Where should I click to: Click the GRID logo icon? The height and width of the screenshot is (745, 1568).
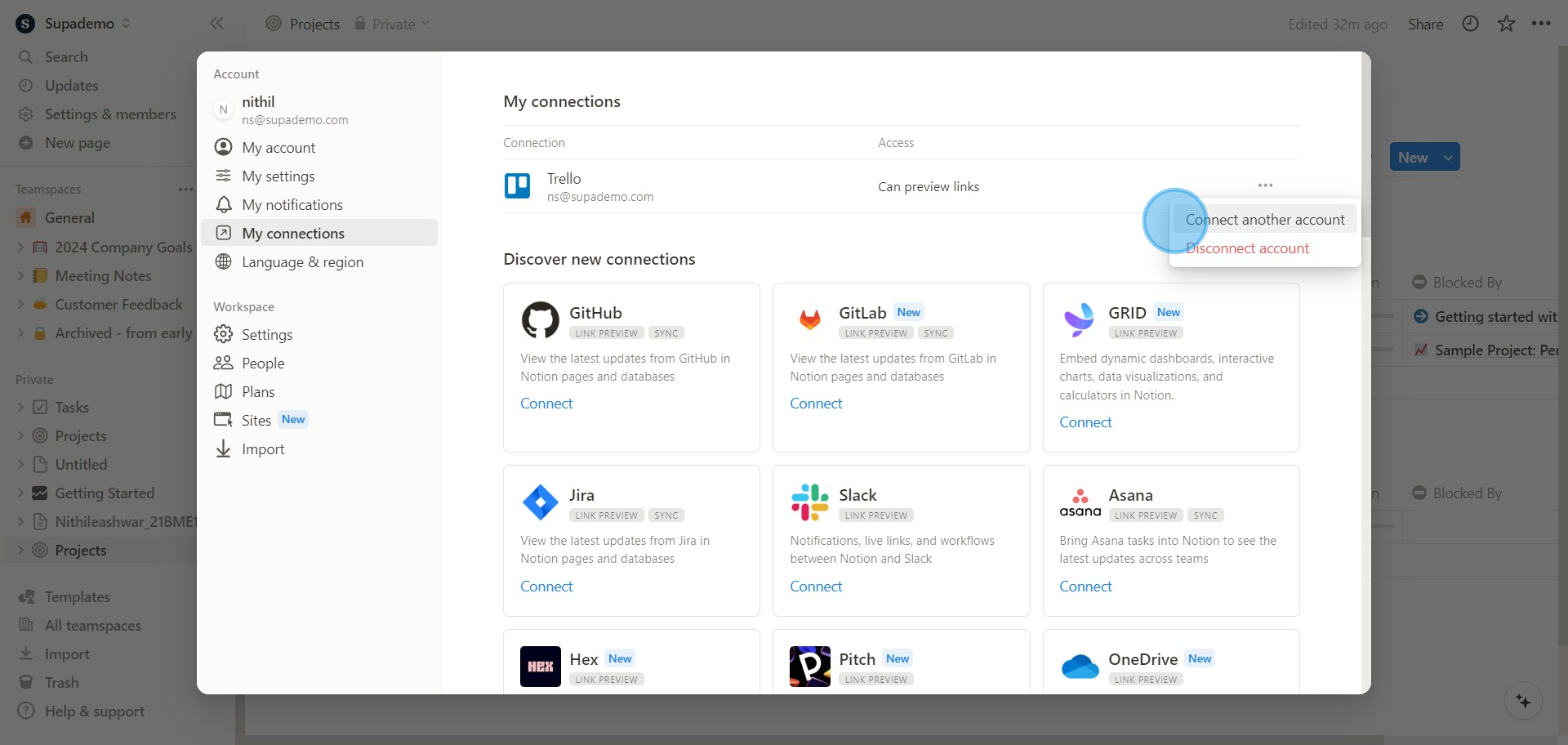click(1080, 320)
